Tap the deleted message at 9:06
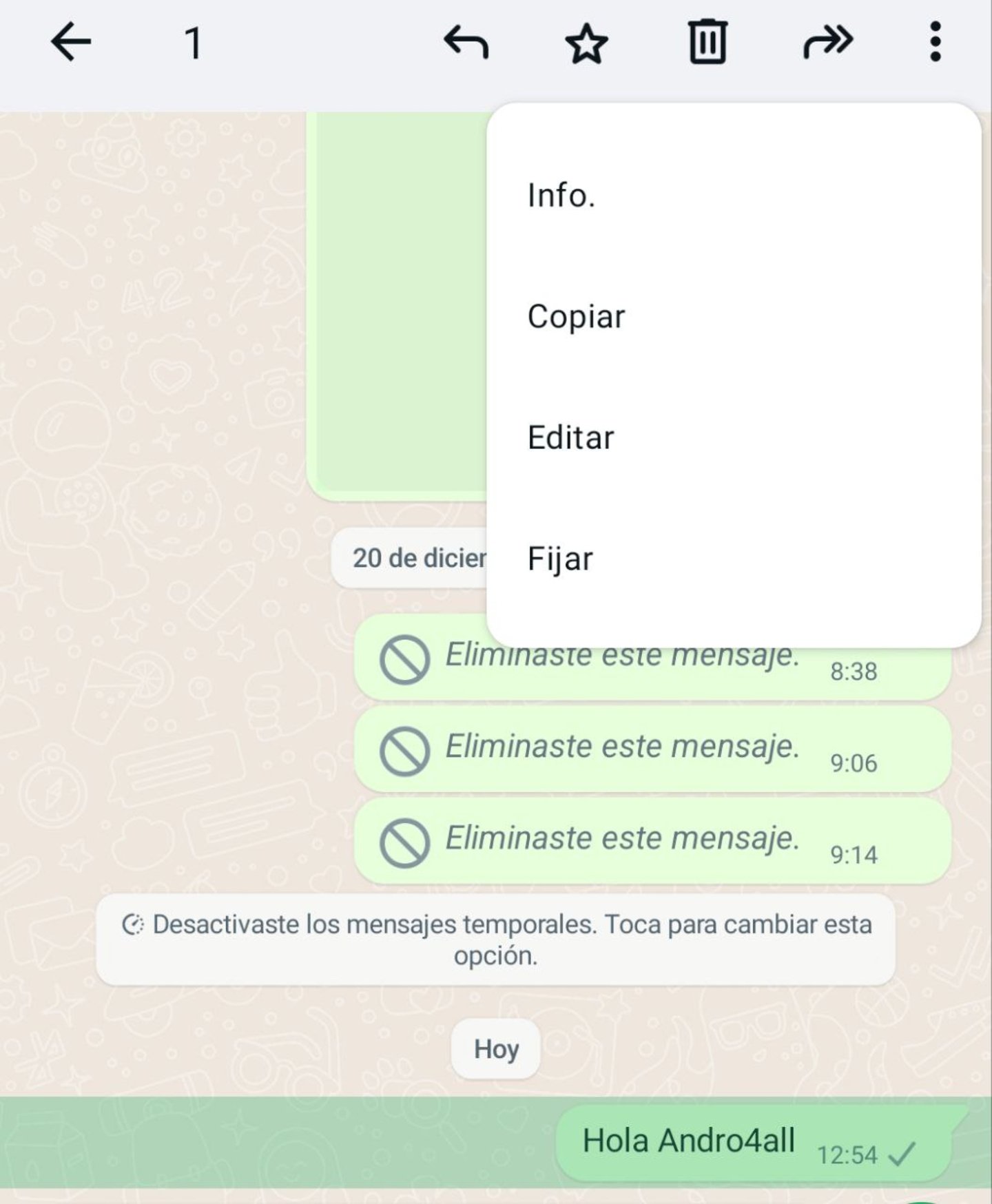Screen dimensions: 992x1204 (652, 749)
